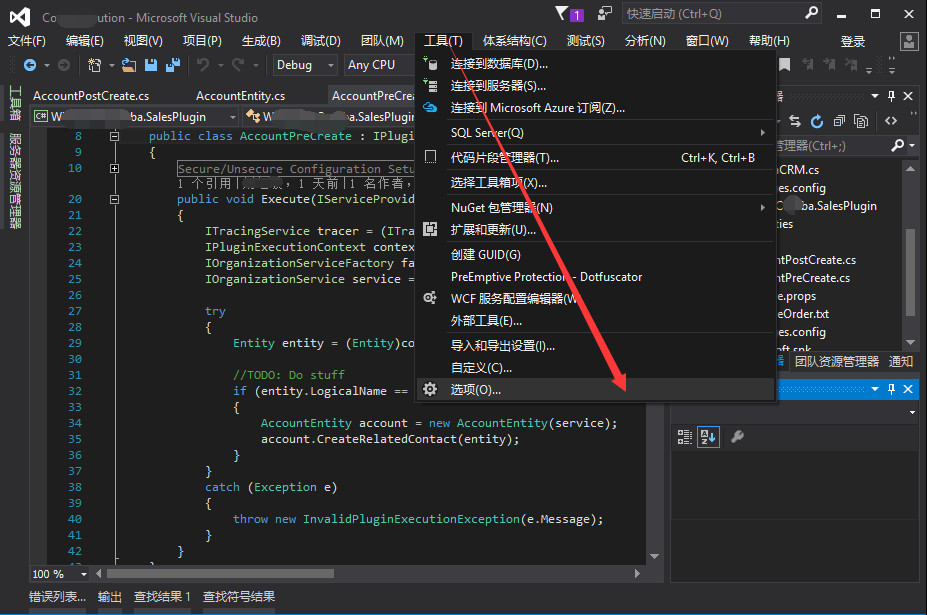Click the categorized view icon in Properties
This screenshot has height=615, width=927.
[685, 437]
